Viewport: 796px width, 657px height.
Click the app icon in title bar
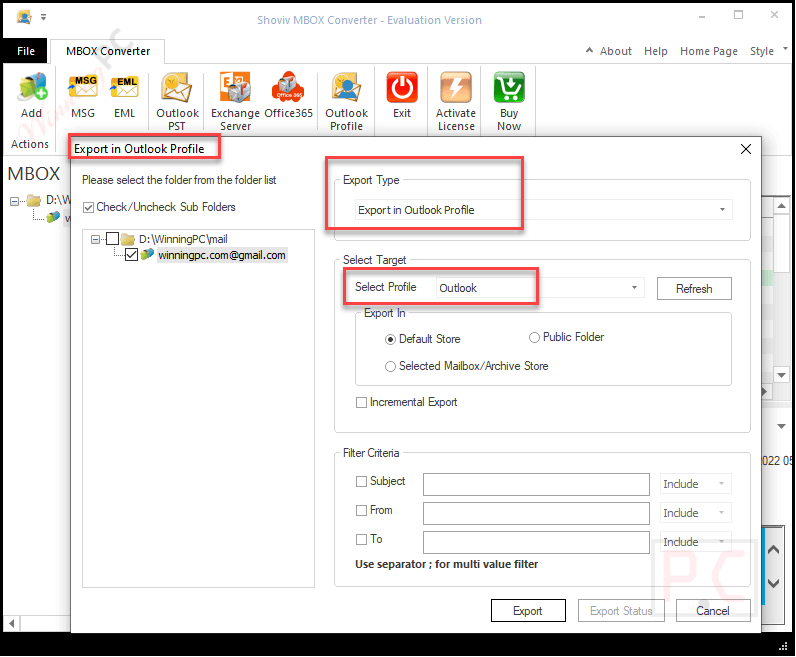(x=24, y=17)
